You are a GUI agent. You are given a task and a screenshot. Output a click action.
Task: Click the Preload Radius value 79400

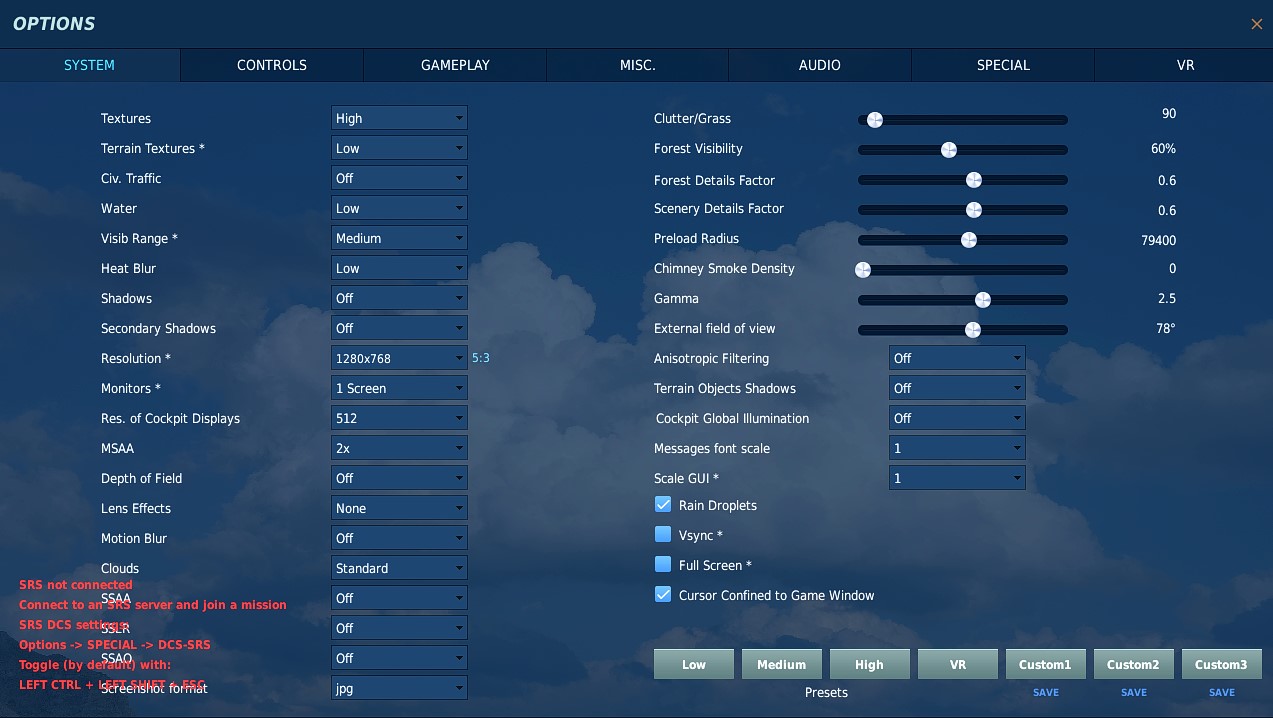[x=1158, y=240]
